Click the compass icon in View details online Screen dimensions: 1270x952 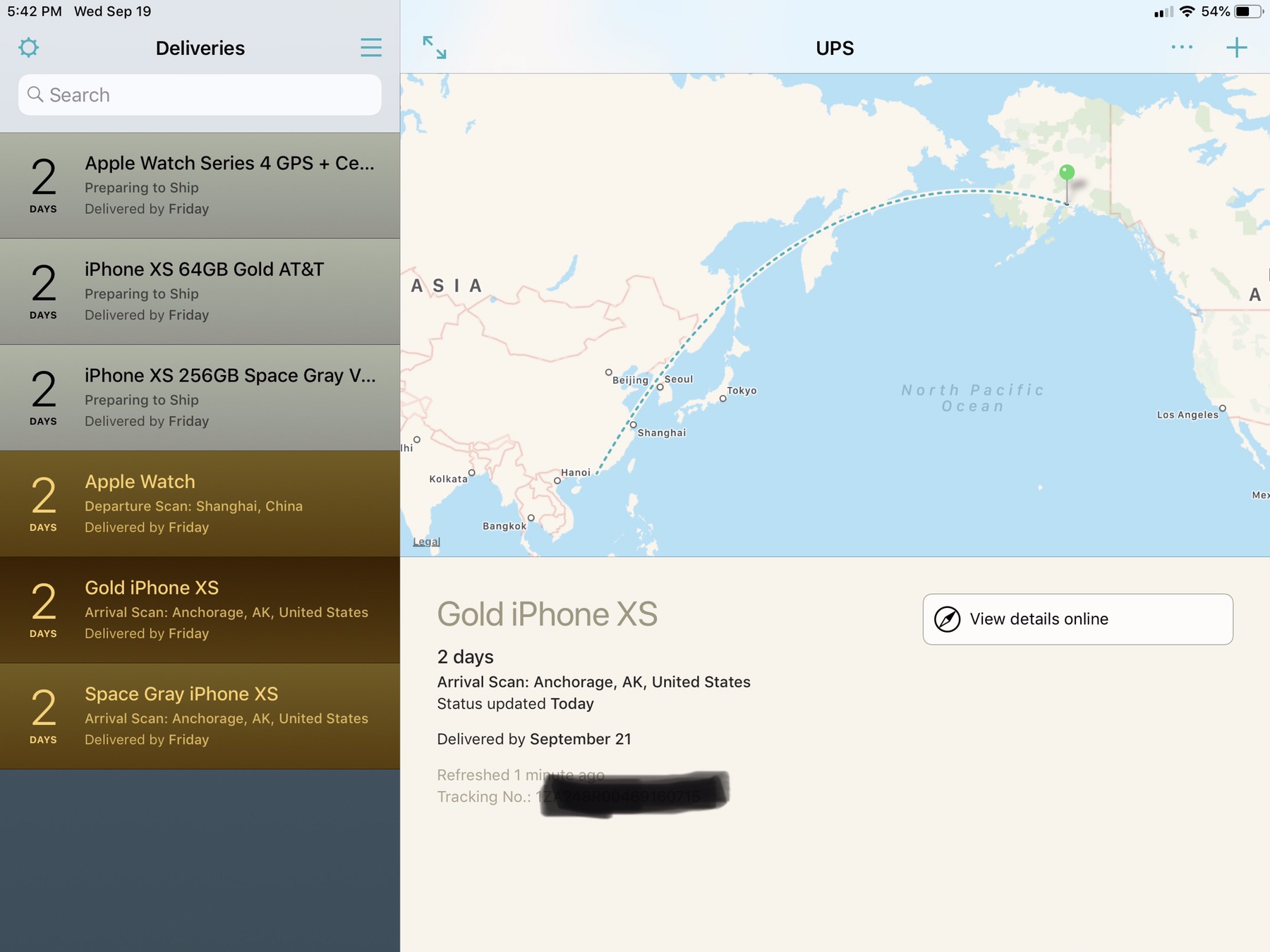coord(948,619)
